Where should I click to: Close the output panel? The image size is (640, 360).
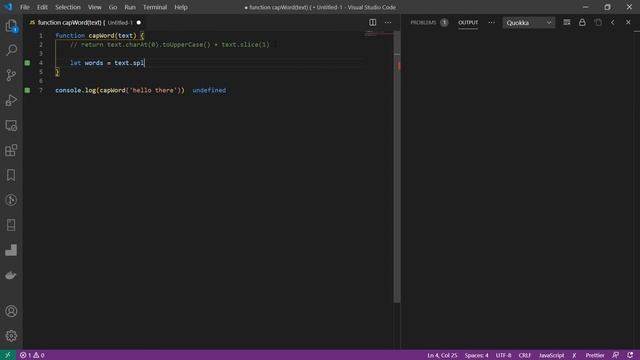coord(628,22)
